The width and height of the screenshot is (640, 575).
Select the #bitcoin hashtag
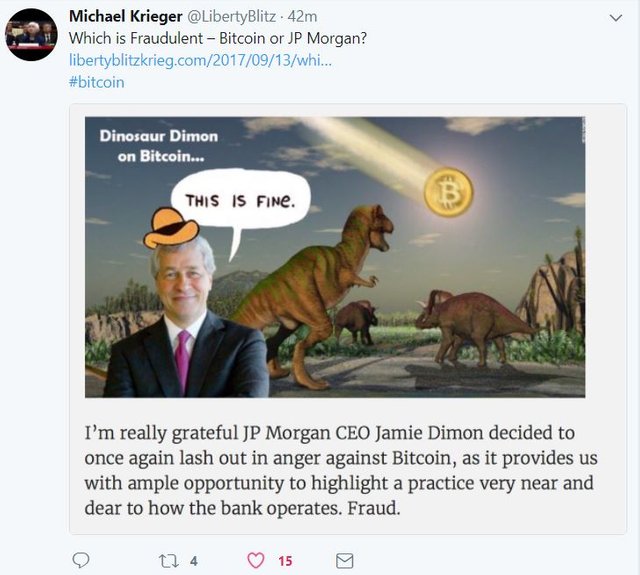coord(97,82)
